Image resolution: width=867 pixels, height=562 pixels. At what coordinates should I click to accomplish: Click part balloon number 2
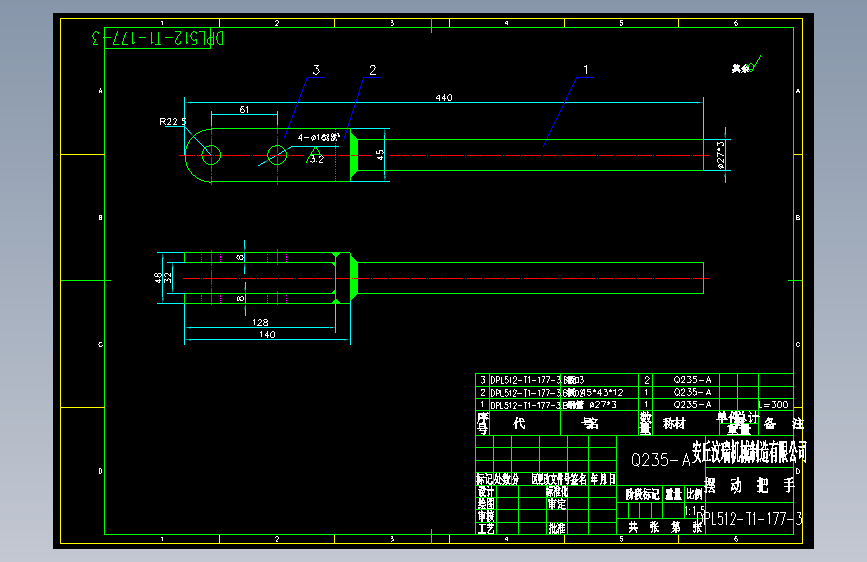373,70
